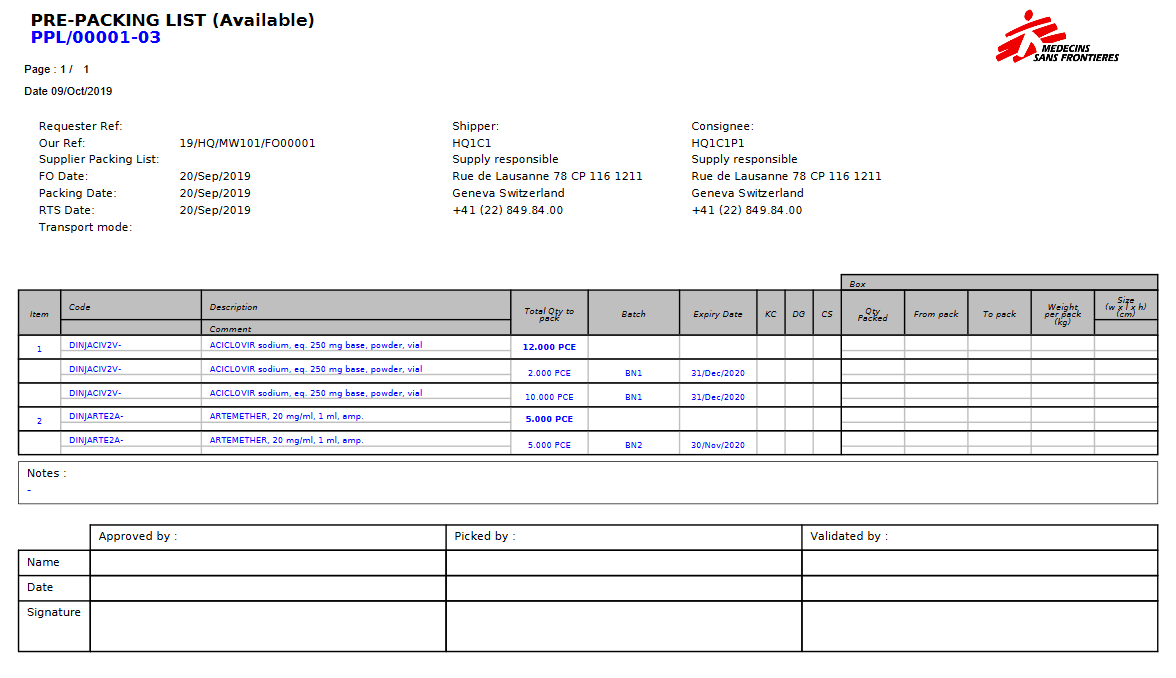Select the RTS Date value 20/Sep/2019

(x=215, y=211)
